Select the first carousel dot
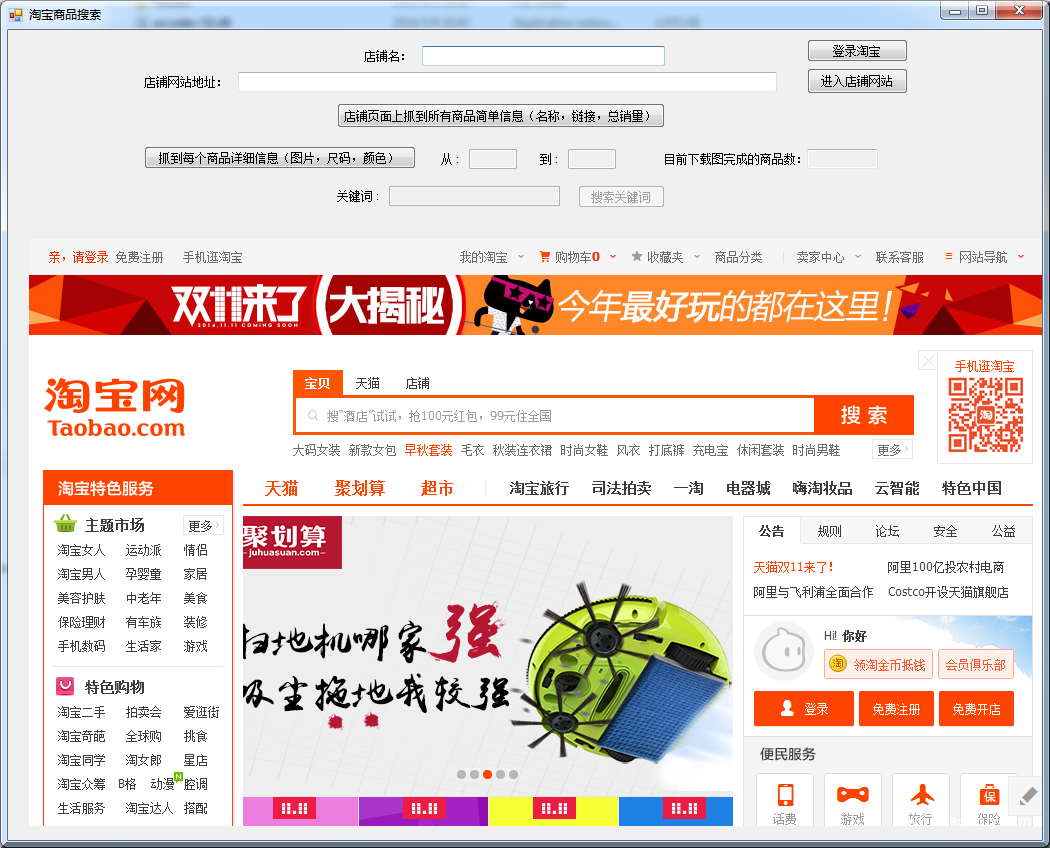 (x=461, y=774)
